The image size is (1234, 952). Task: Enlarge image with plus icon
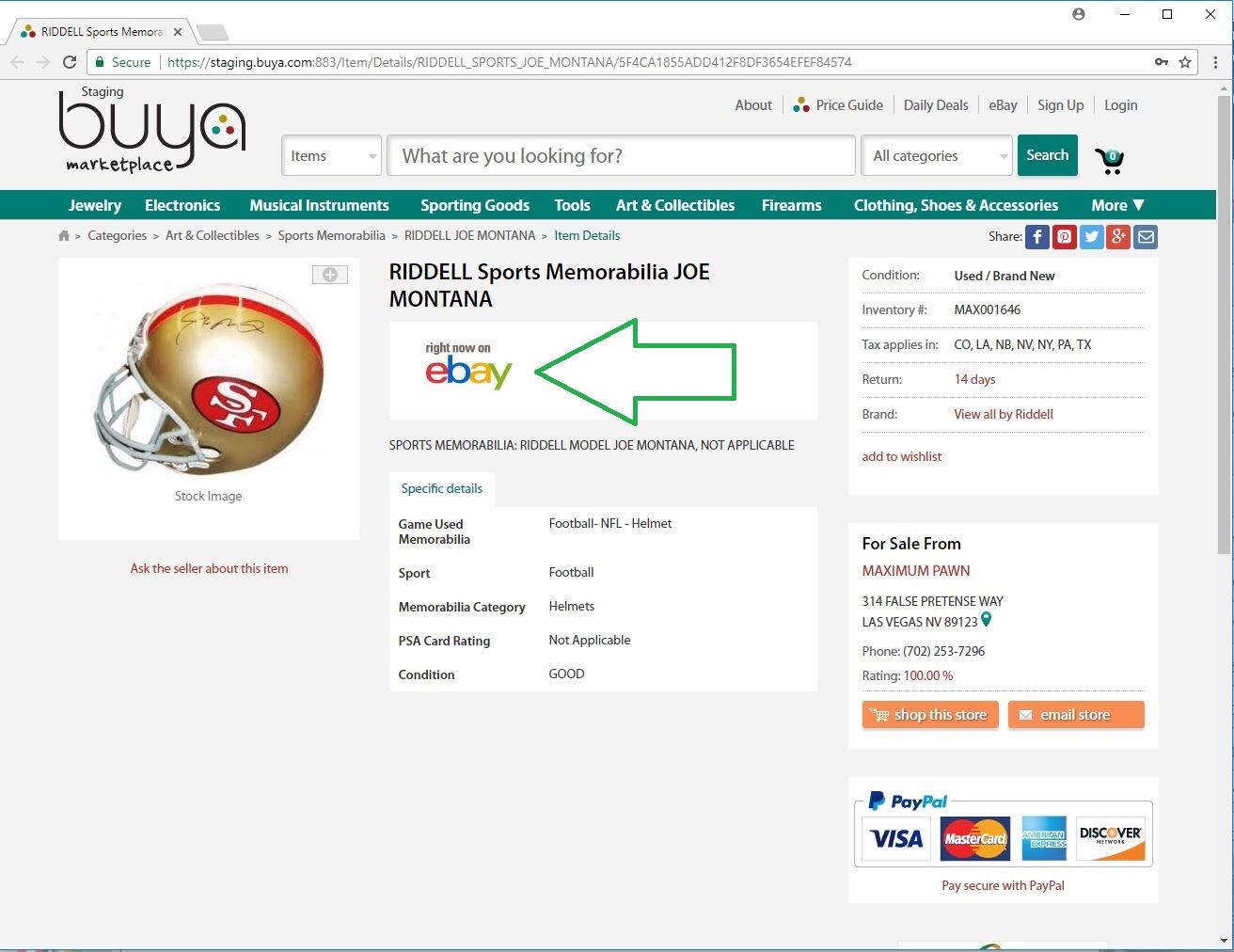coord(330,275)
